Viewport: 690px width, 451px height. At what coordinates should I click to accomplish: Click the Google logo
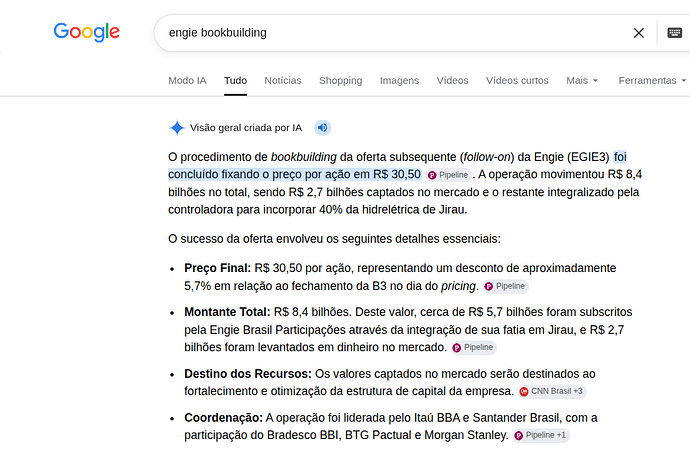click(x=87, y=32)
